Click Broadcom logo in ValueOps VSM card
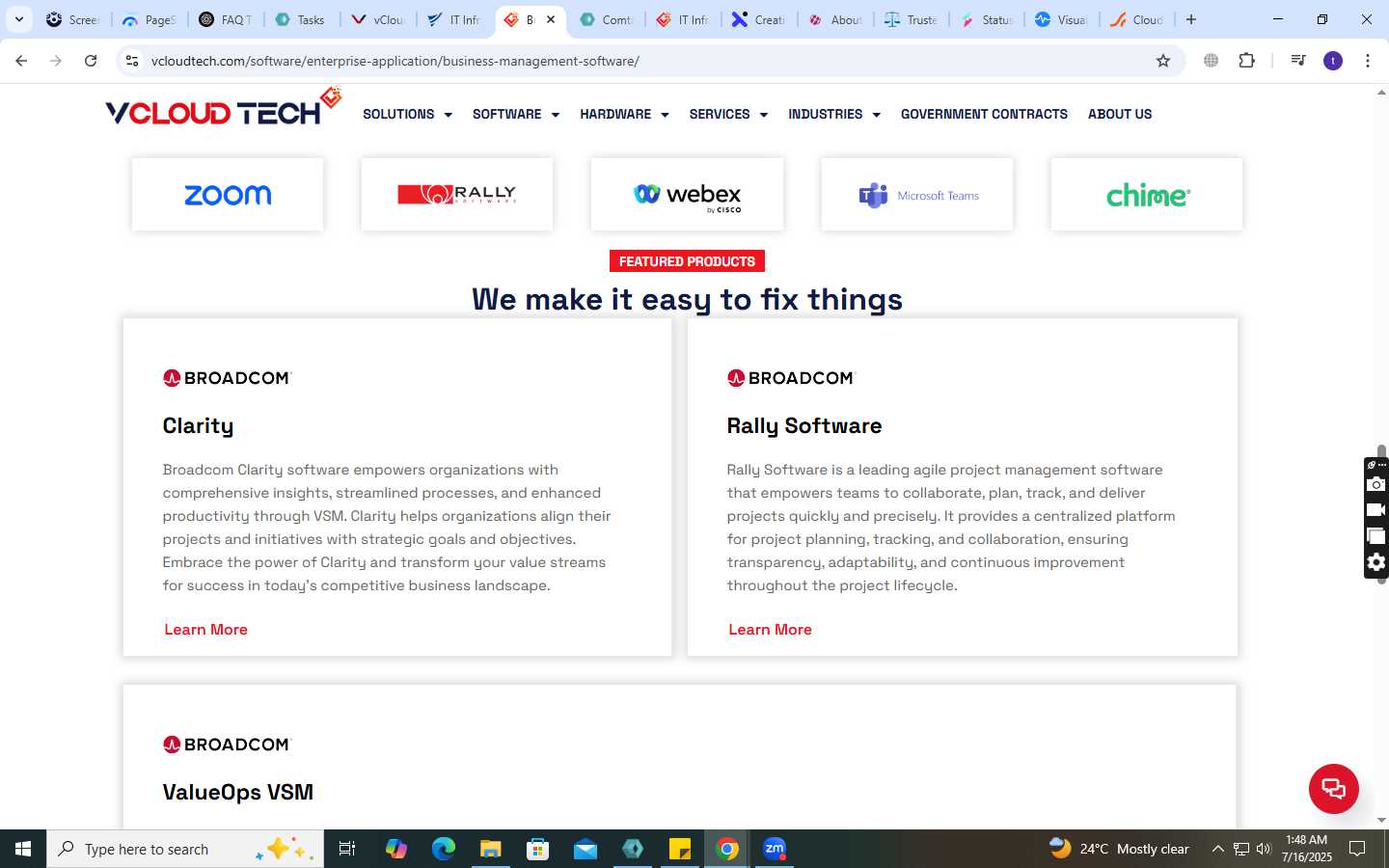This screenshot has width=1389, height=868. pyautogui.click(x=228, y=745)
